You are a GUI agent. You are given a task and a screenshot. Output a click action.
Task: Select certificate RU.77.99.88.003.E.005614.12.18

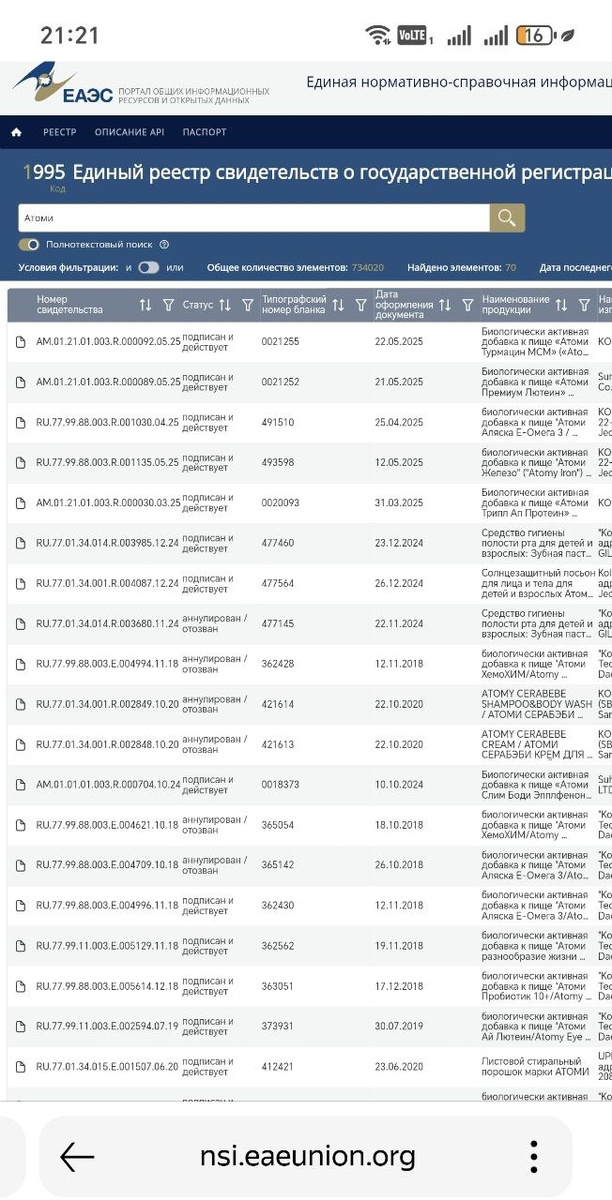(108, 987)
